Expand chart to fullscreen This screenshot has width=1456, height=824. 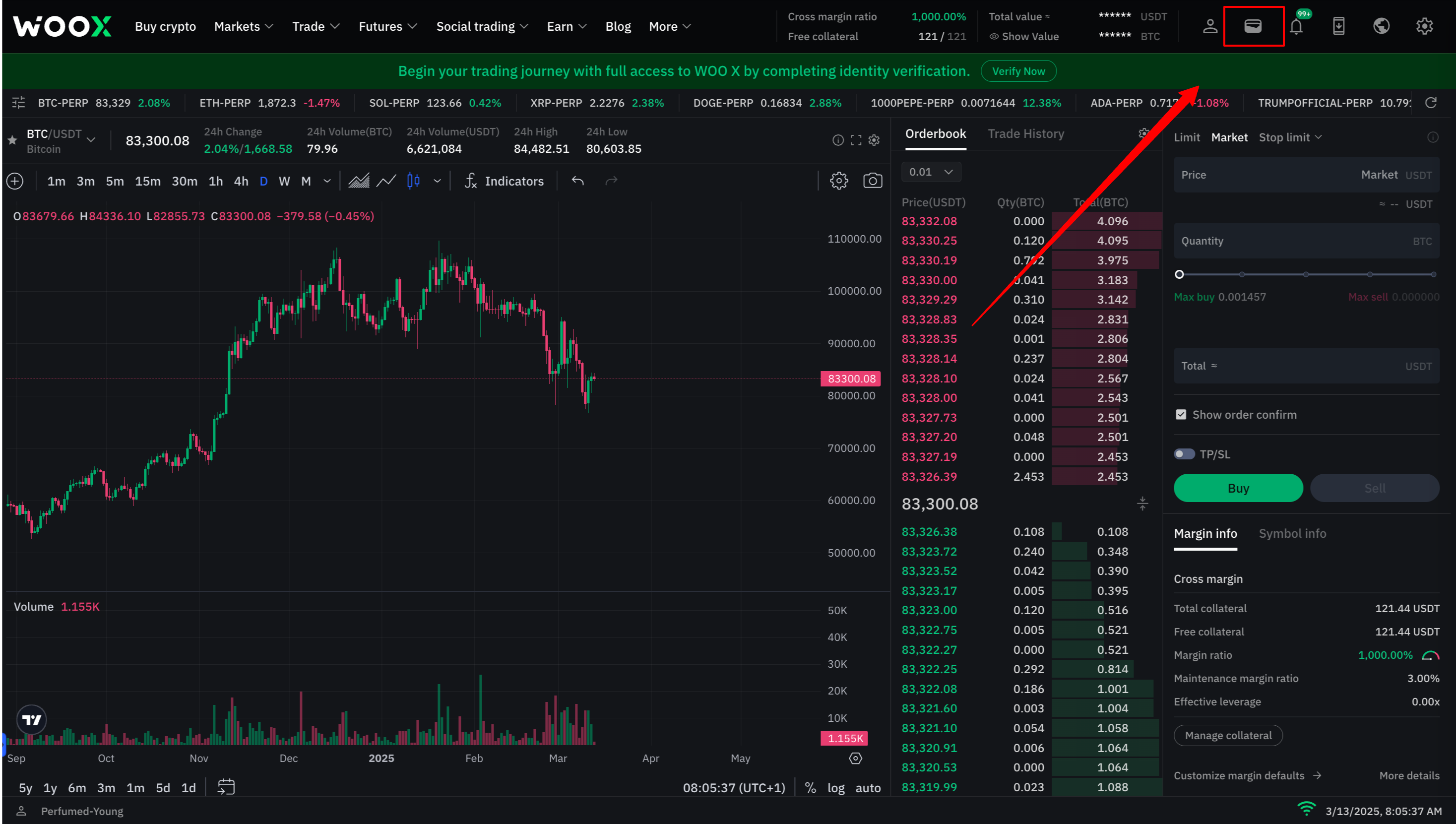856,140
